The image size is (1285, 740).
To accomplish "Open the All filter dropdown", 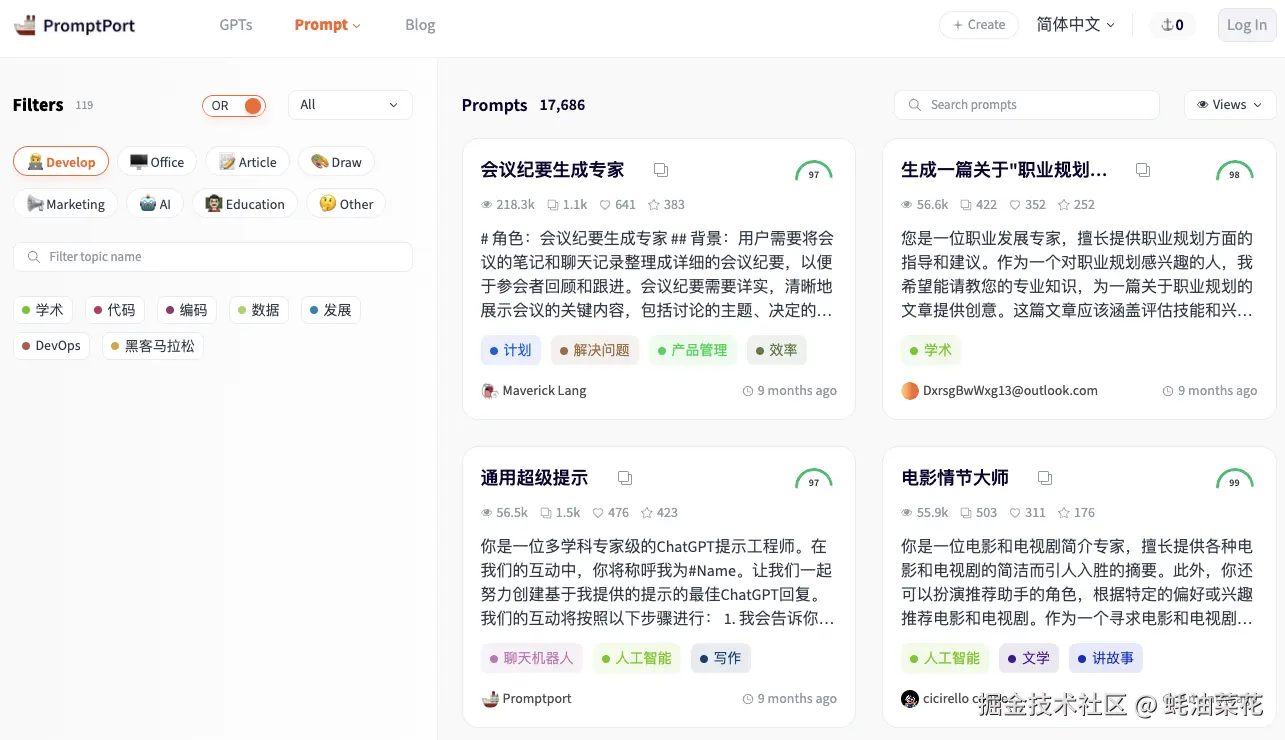I will pos(350,105).
